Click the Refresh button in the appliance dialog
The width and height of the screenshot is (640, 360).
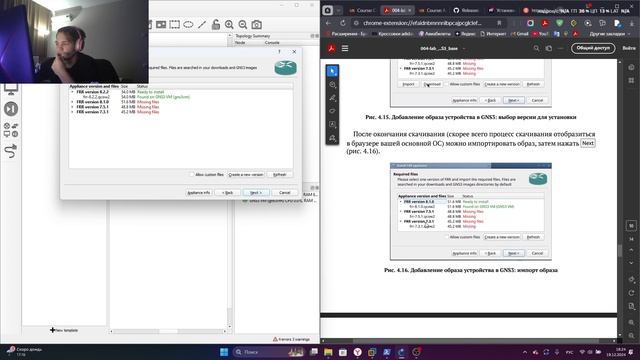tap(280, 174)
